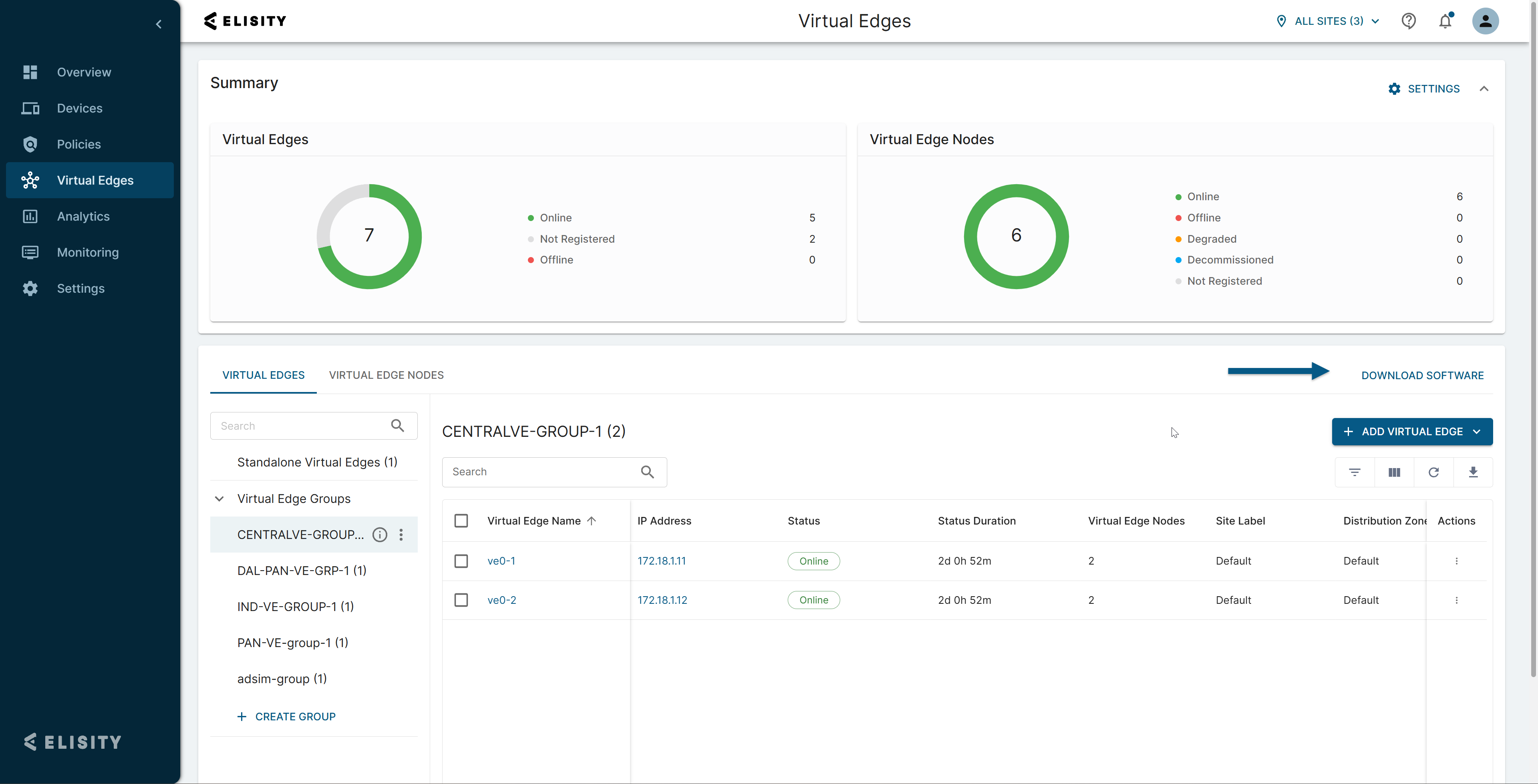Switch to the Virtual Edge Nodes tab
Screen dimensions: 1538x784
click(x=386, y=375)
